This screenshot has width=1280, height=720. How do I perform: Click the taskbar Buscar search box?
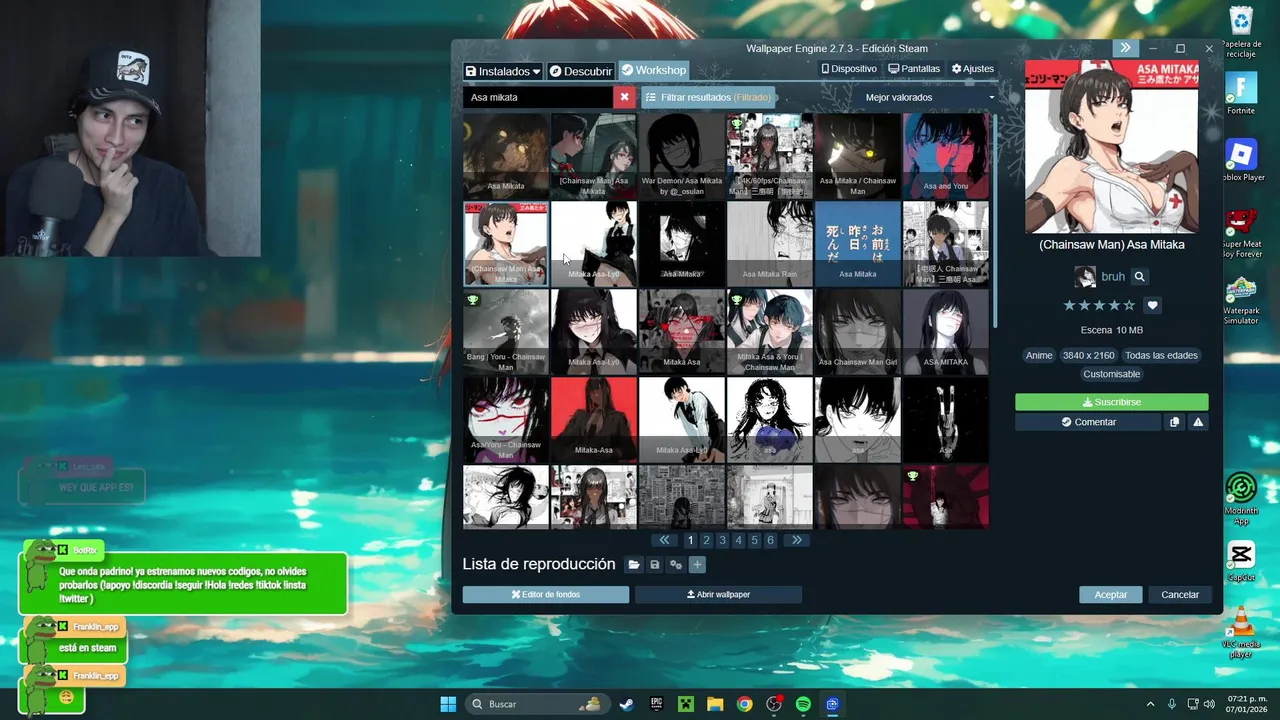point(537,704)
